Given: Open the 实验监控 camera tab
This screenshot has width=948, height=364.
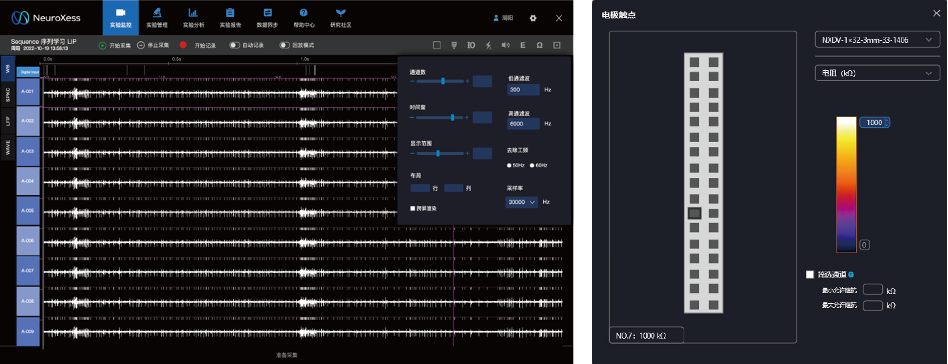Looking at the screenshot, I should pyautogui.click(x=120, y=18).
